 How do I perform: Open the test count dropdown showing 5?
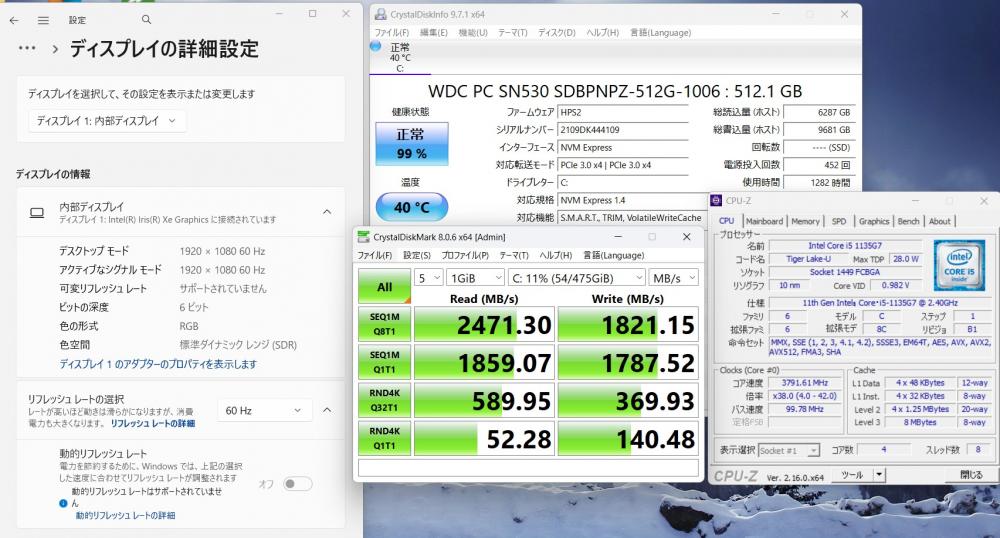(429, 278)
